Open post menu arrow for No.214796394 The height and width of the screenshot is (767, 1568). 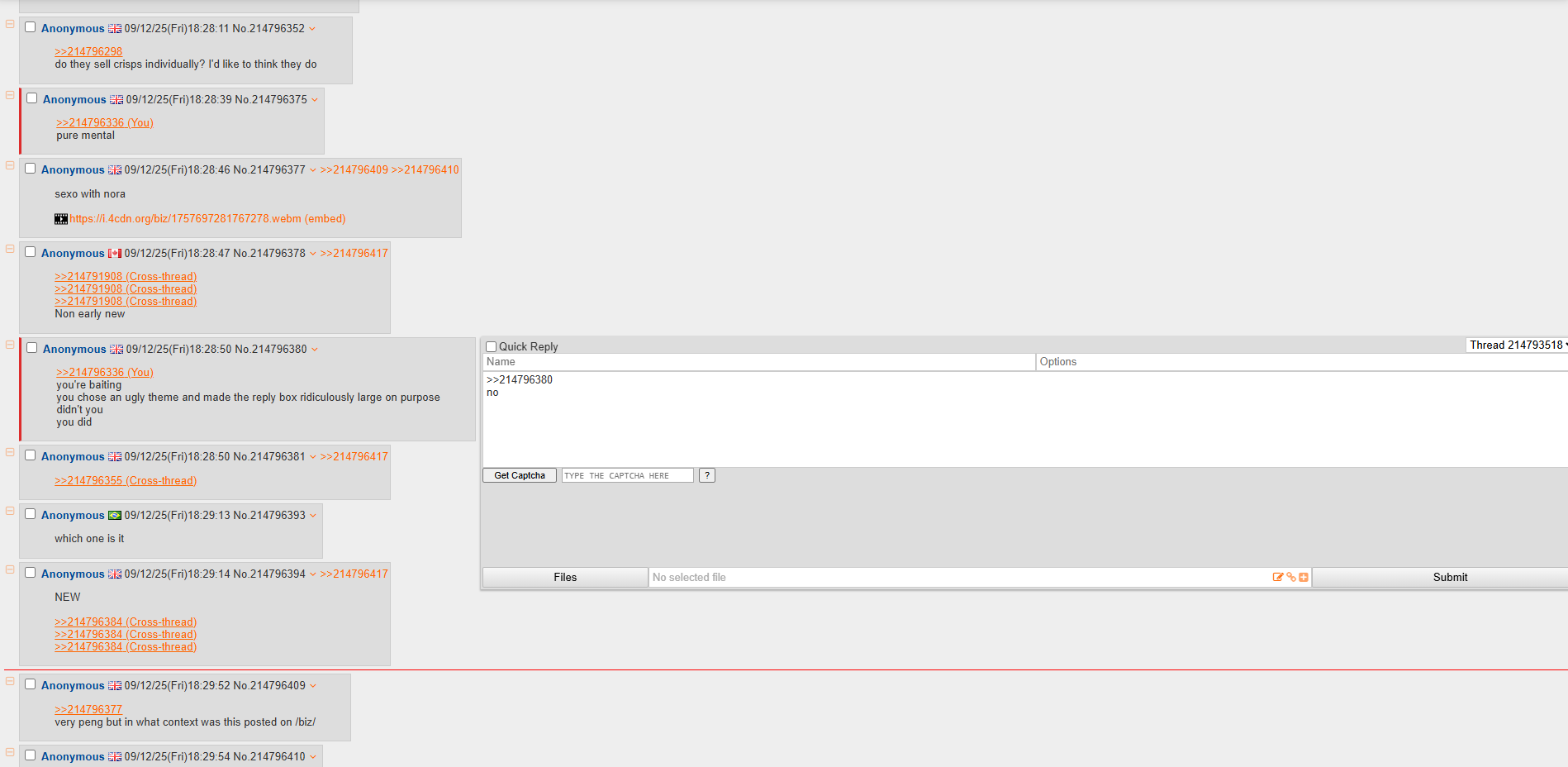[313, 574]
